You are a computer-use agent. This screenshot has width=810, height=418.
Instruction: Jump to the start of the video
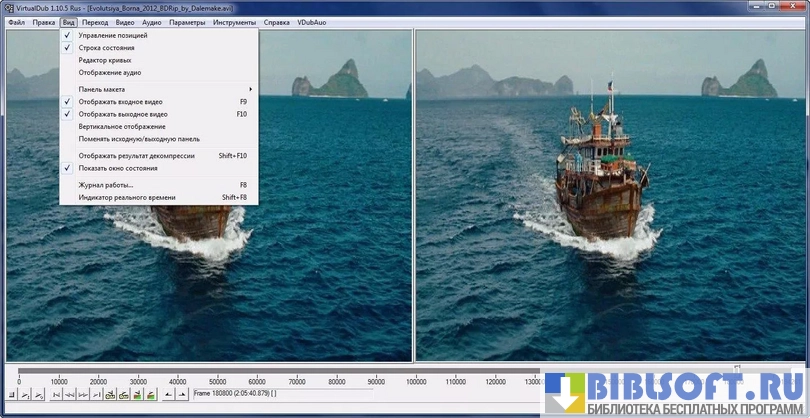pyautogui.click(x=54, y=395)
